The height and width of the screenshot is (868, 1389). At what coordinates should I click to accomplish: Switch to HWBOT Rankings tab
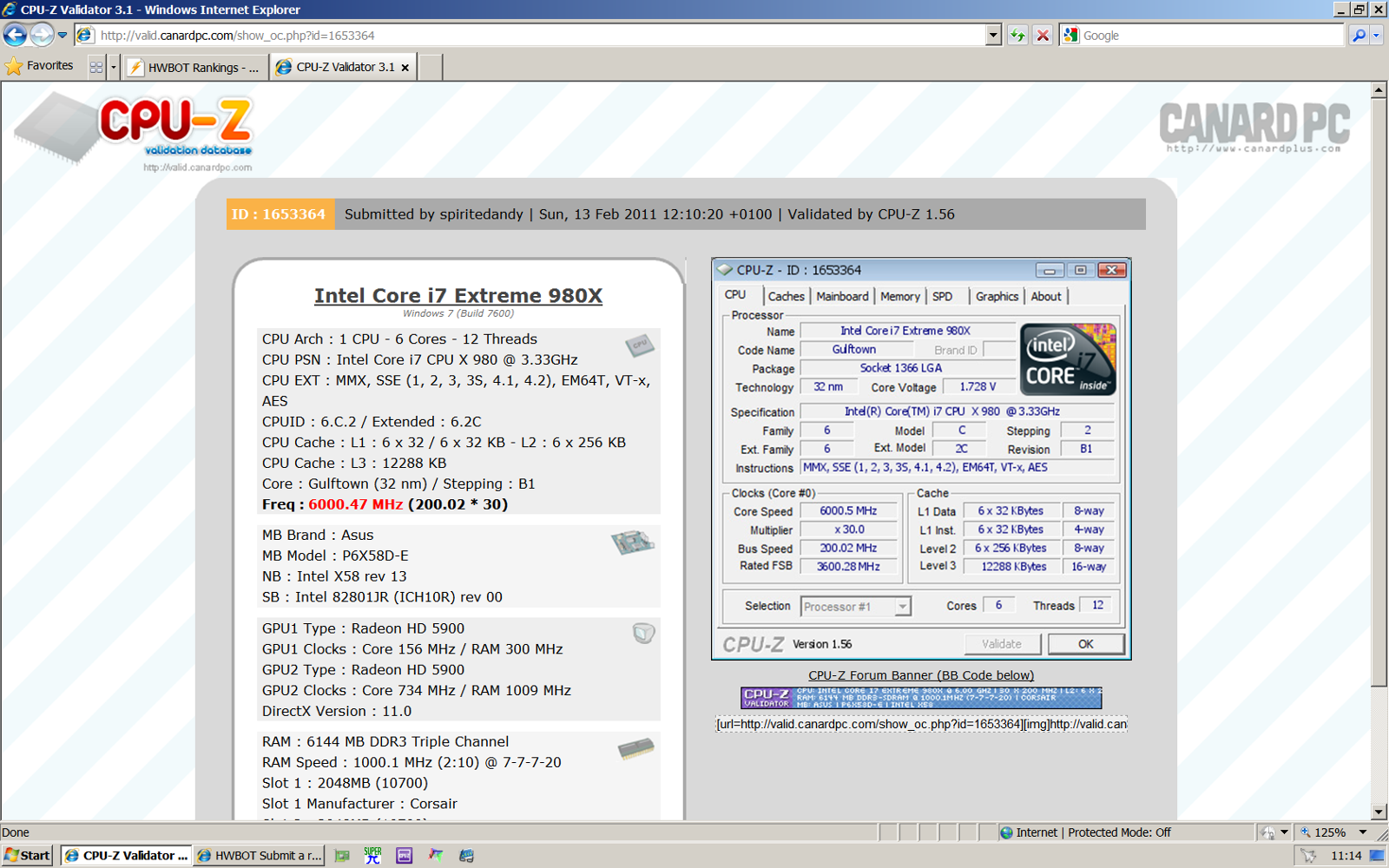point(195,67)
